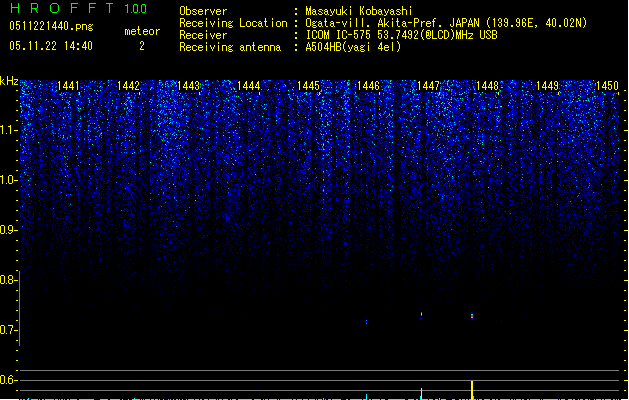Click the meteor echo spot near 1447
629x400 pixels.
[x=421, y=315]
